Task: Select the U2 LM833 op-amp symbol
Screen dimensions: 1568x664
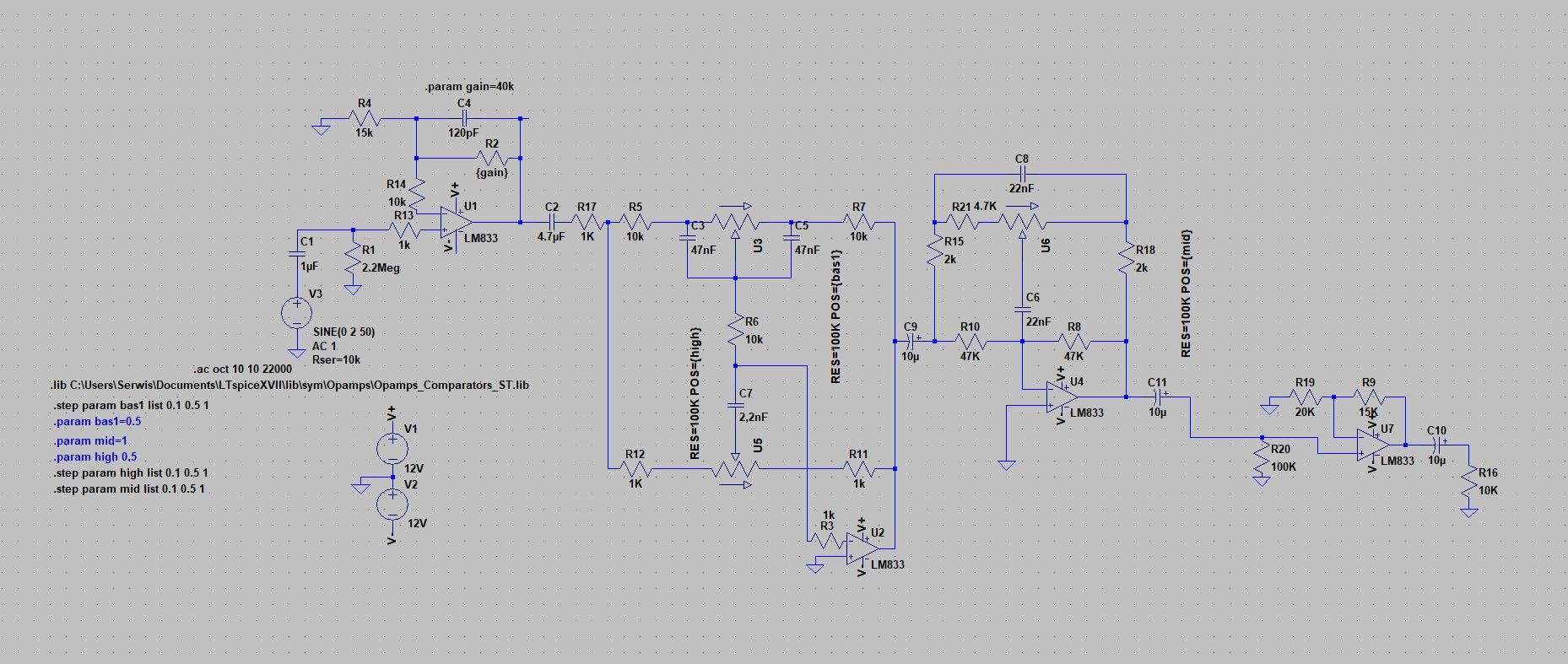Action: [862, 548]
